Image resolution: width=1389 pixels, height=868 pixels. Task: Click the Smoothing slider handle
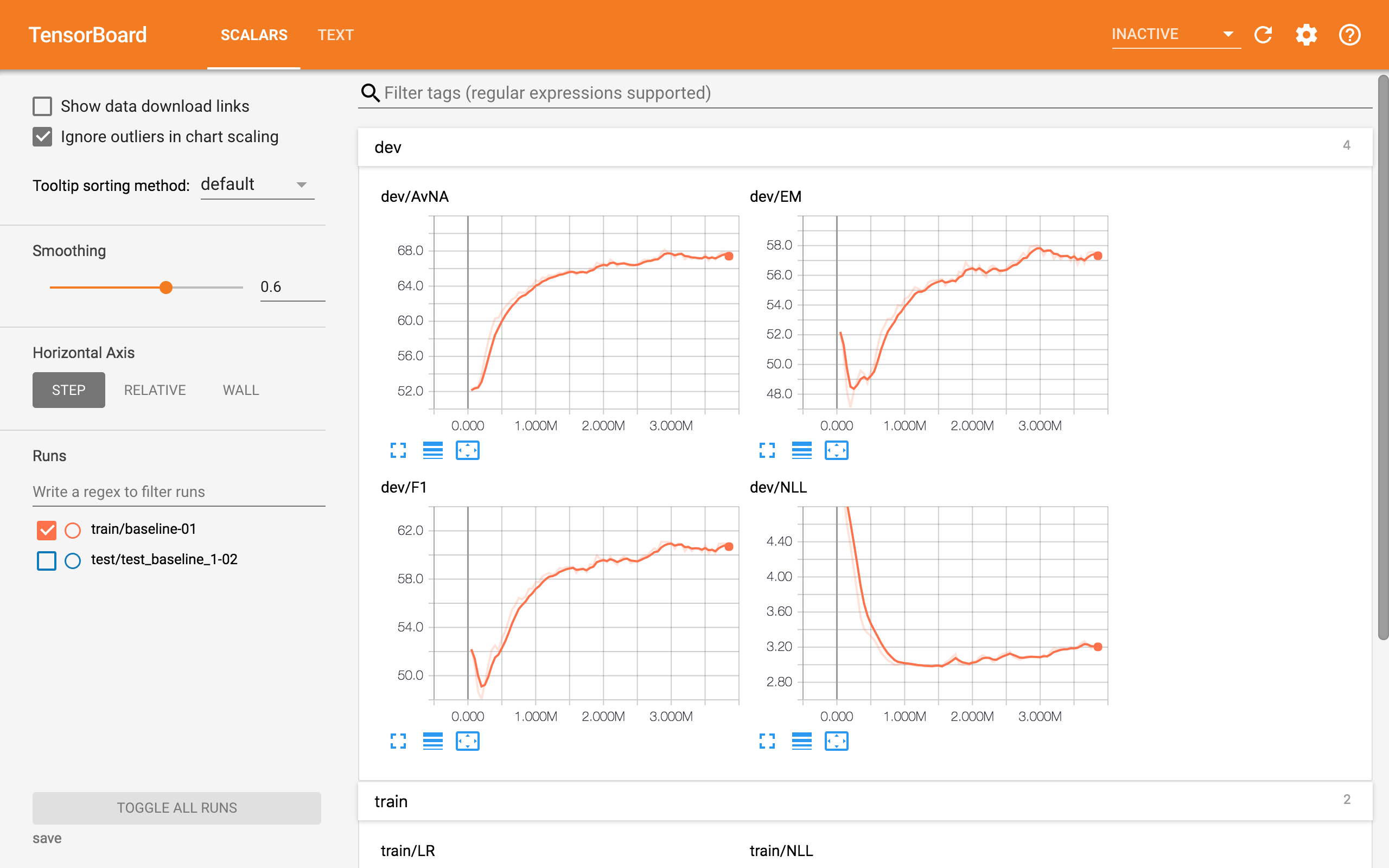coord(166,288)
